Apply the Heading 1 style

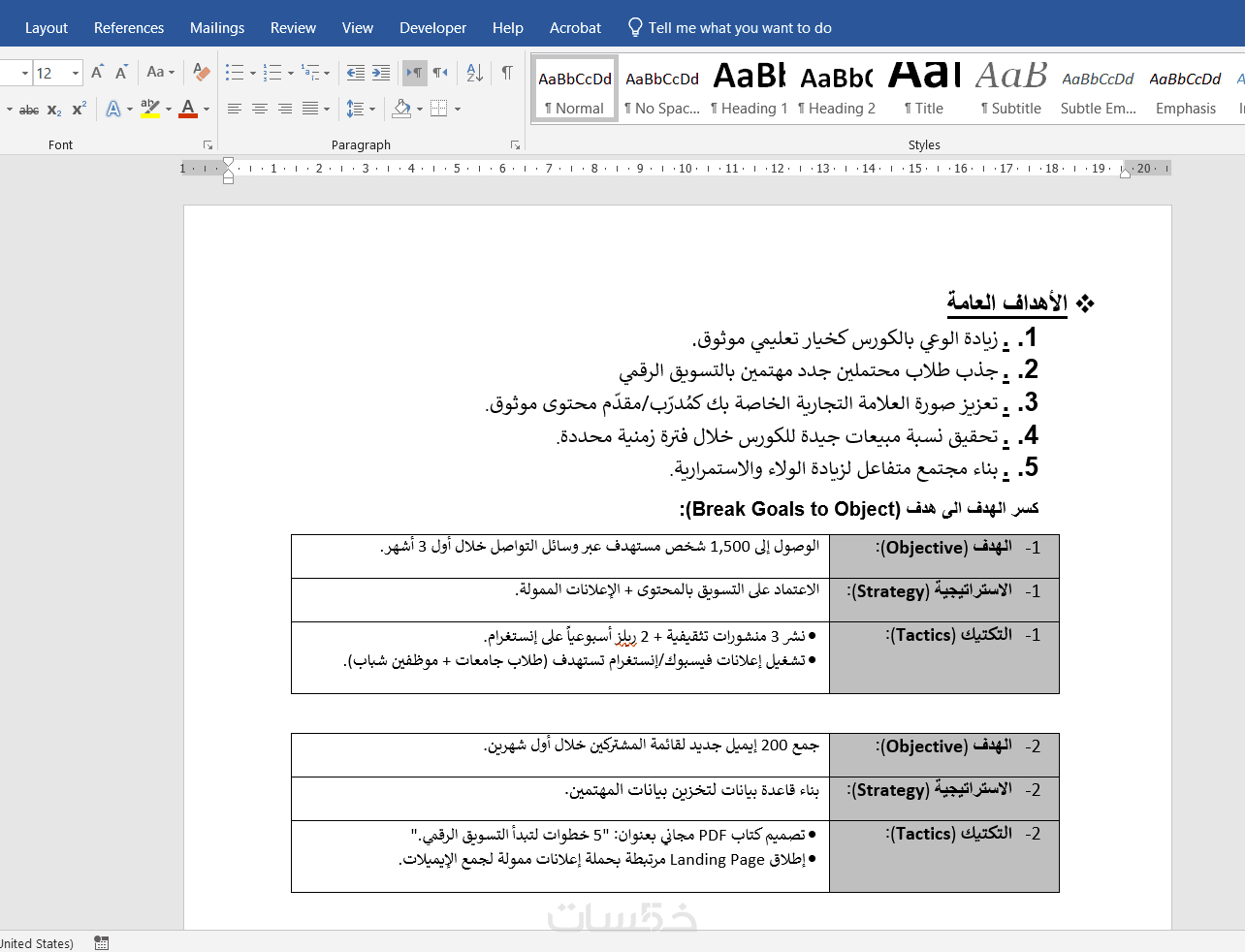pos(750,88)
